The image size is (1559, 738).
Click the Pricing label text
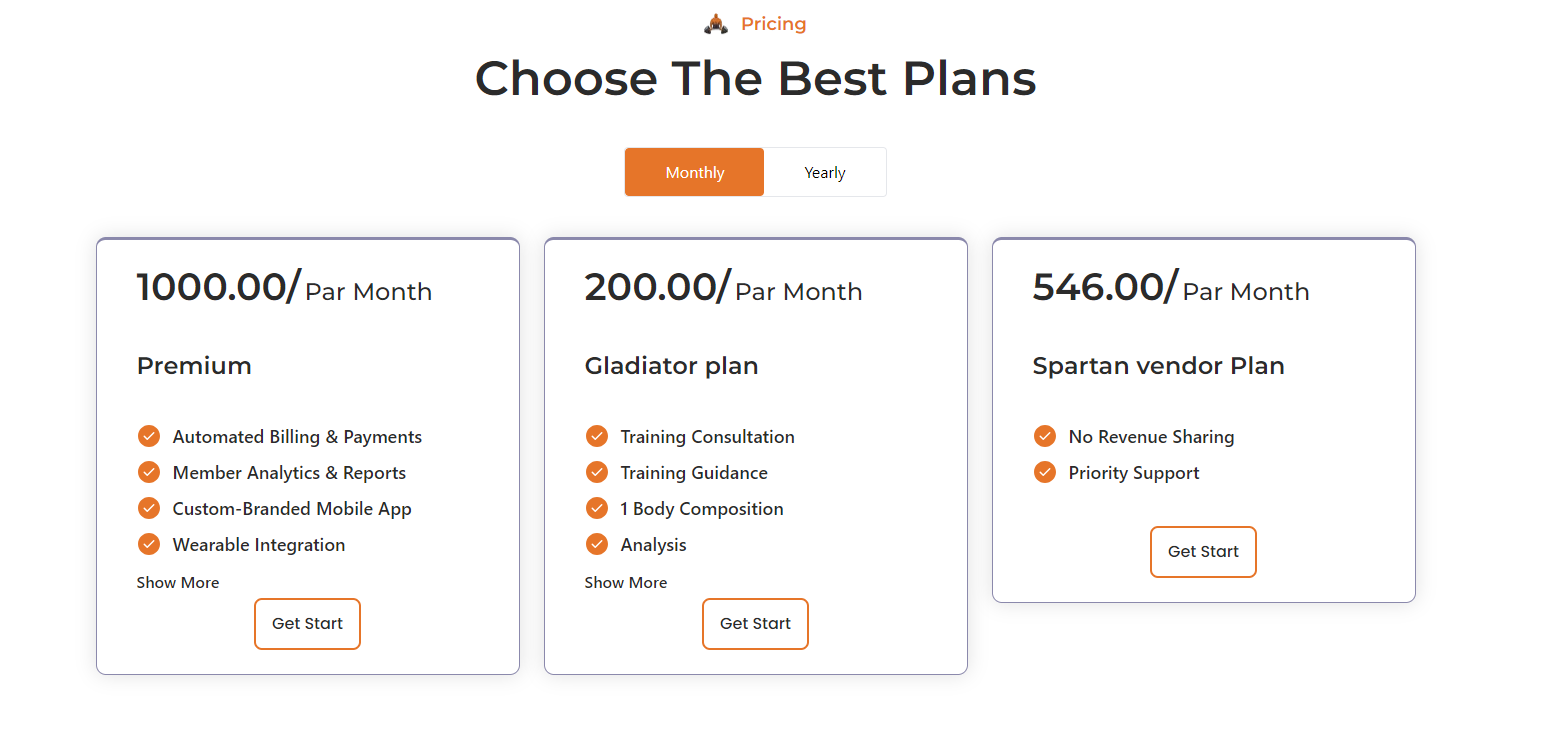point(773,24)
